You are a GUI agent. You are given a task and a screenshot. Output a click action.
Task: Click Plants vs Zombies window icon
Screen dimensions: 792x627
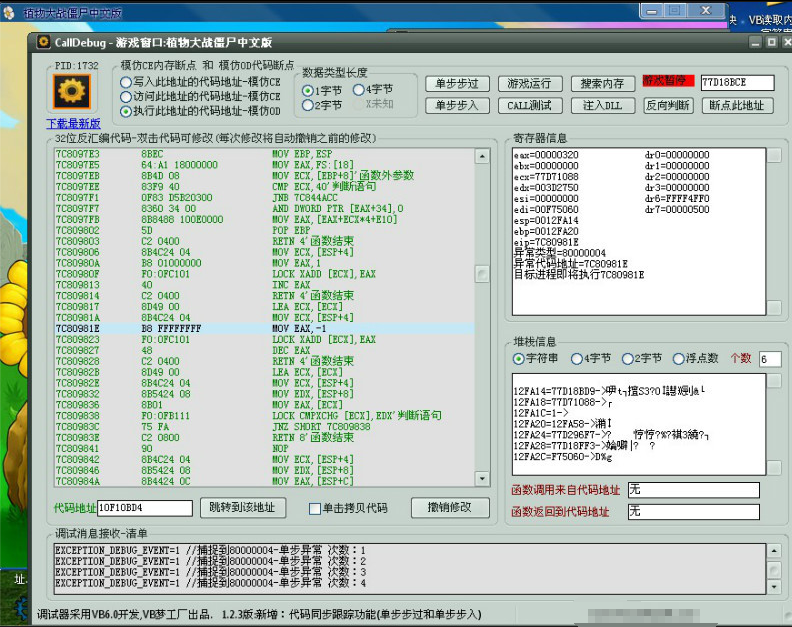click(x=9, y=12)
